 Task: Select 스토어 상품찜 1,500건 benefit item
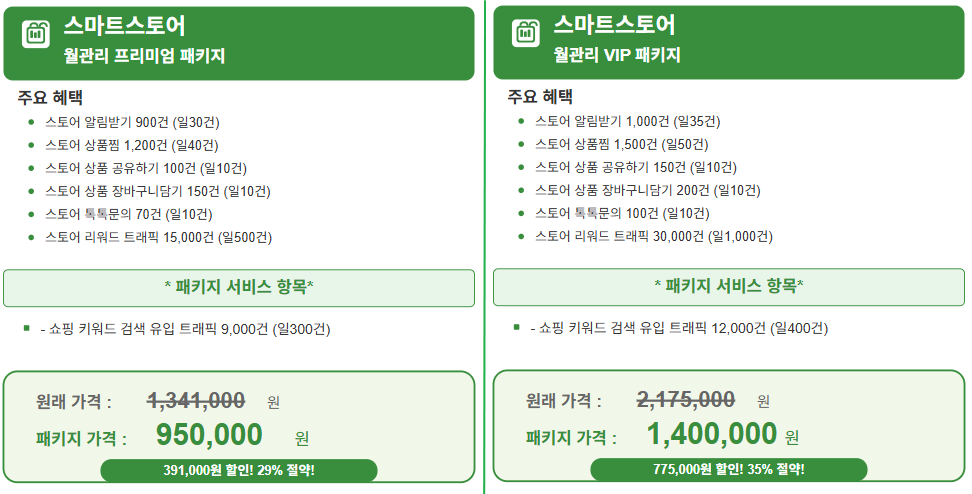pyautogui.click(x=622, y=144)
